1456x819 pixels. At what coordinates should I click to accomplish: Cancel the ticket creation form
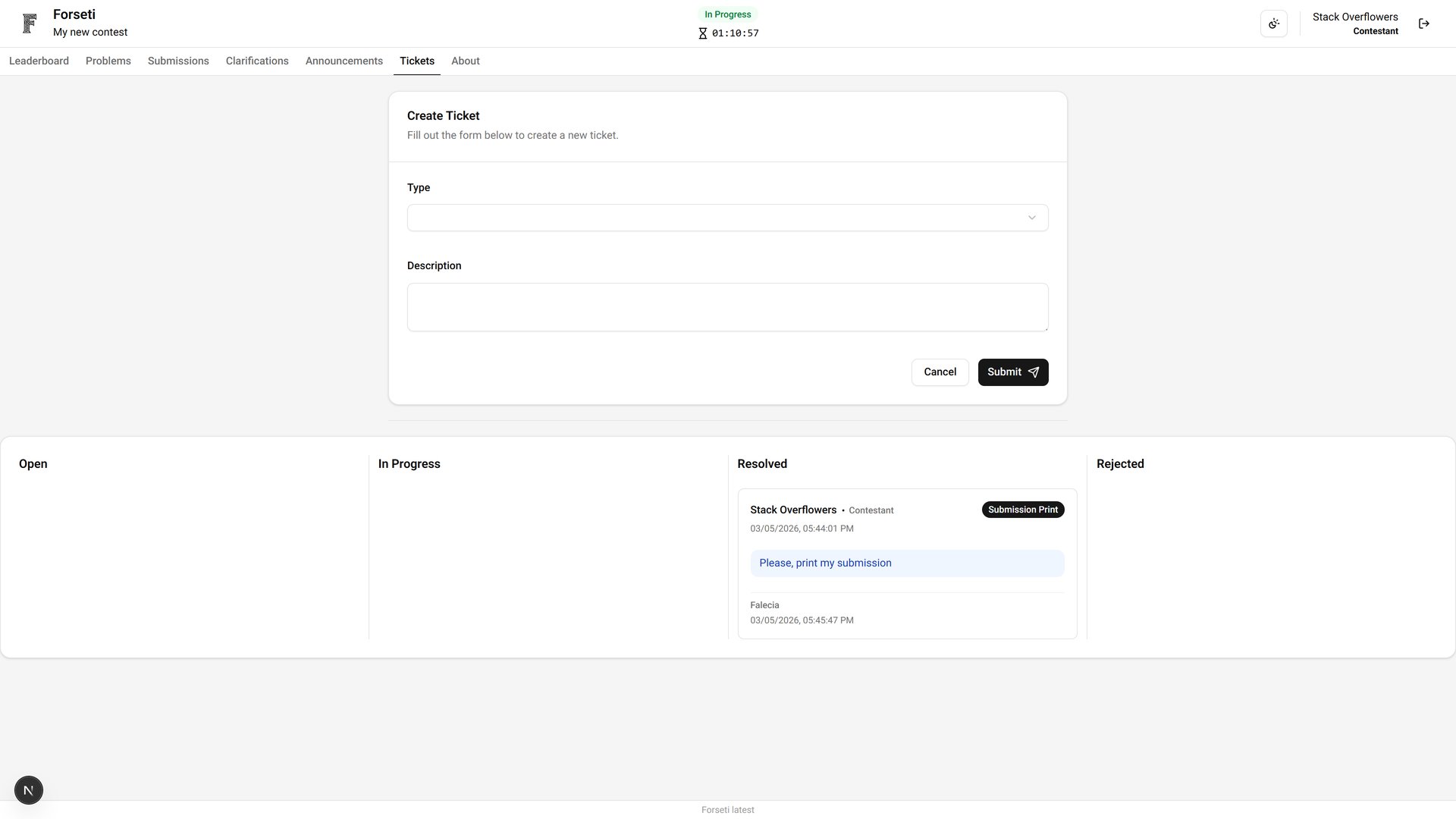[x=940, y=372]
